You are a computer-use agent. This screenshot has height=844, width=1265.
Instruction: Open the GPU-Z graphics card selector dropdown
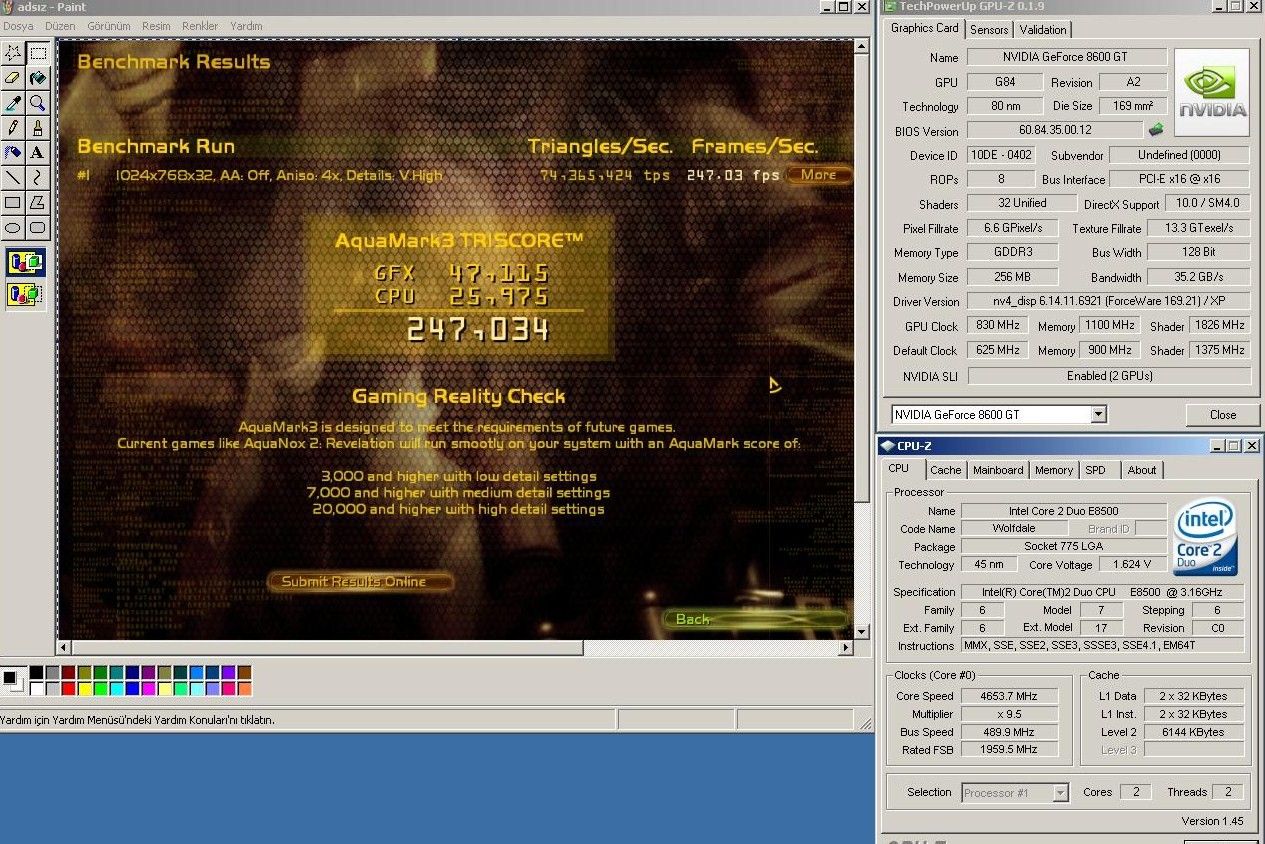click(1099, 414)
